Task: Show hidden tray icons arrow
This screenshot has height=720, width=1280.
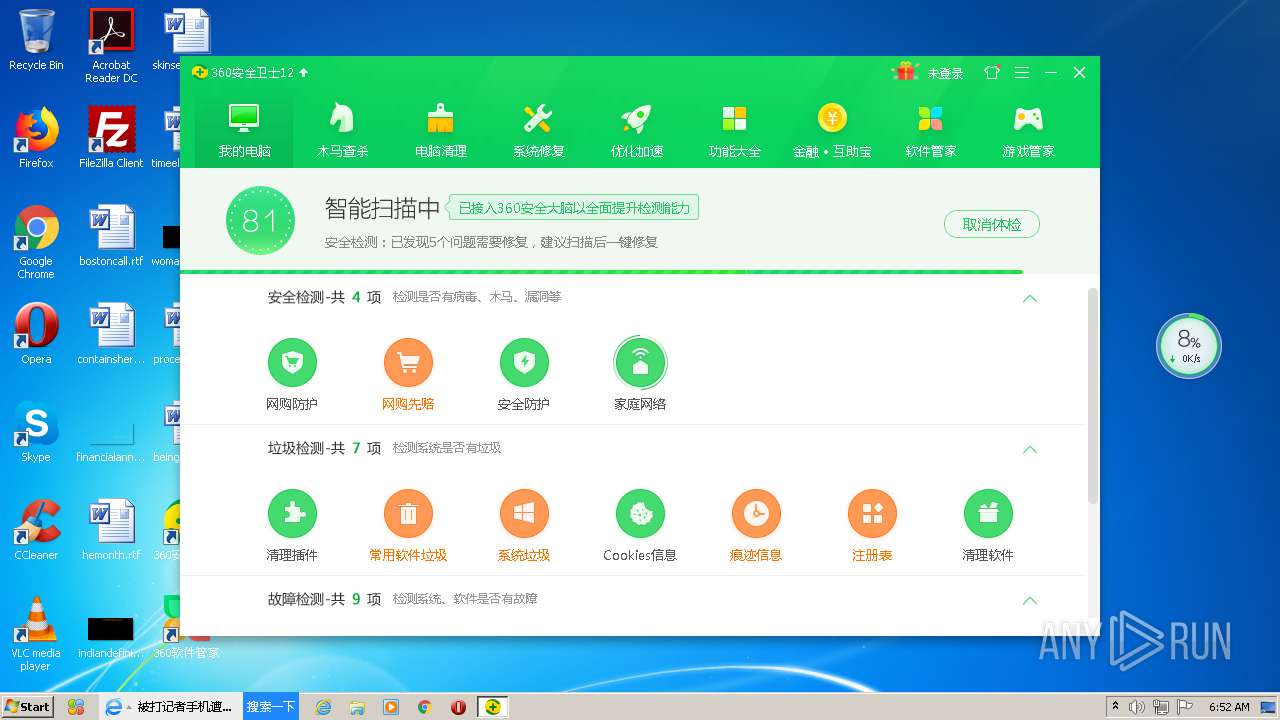Action: click(1115, 707)
